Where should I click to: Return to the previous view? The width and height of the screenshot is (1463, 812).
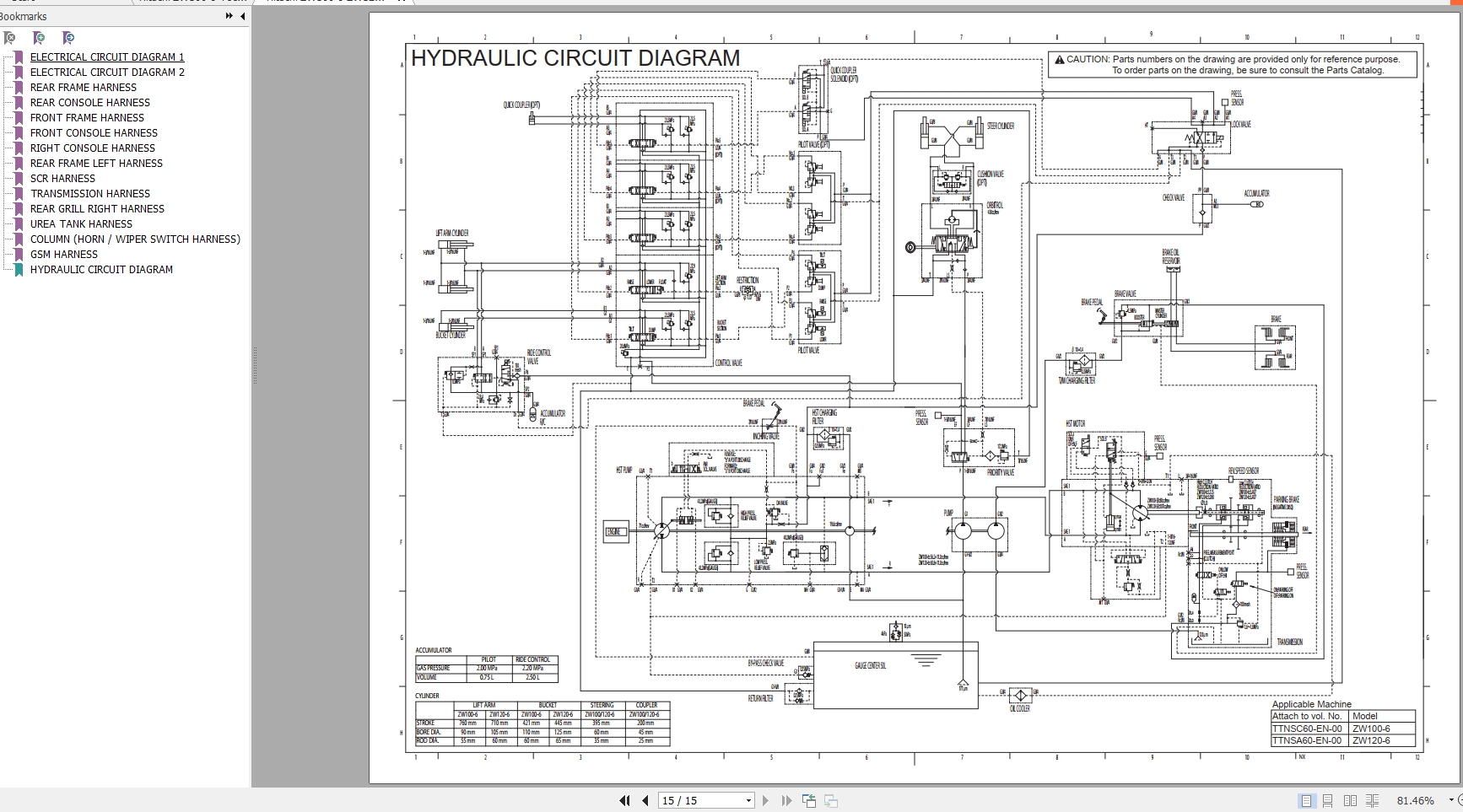(809, 800)
